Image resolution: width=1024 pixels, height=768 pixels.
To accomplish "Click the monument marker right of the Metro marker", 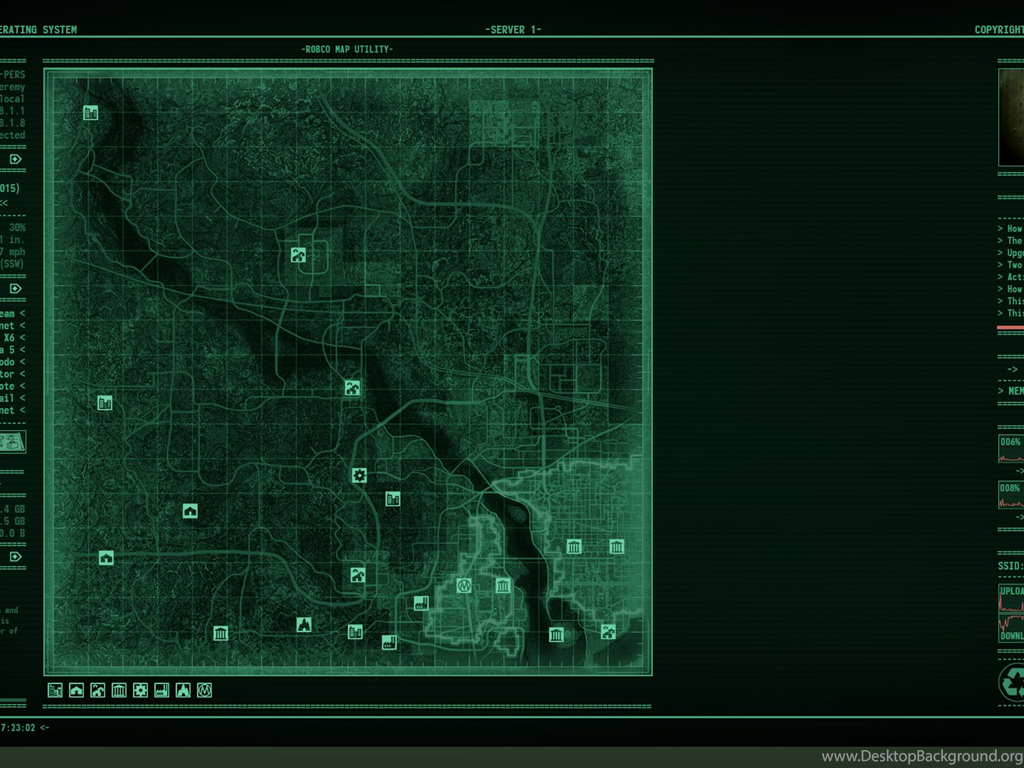I will click(x=503, y=585).
